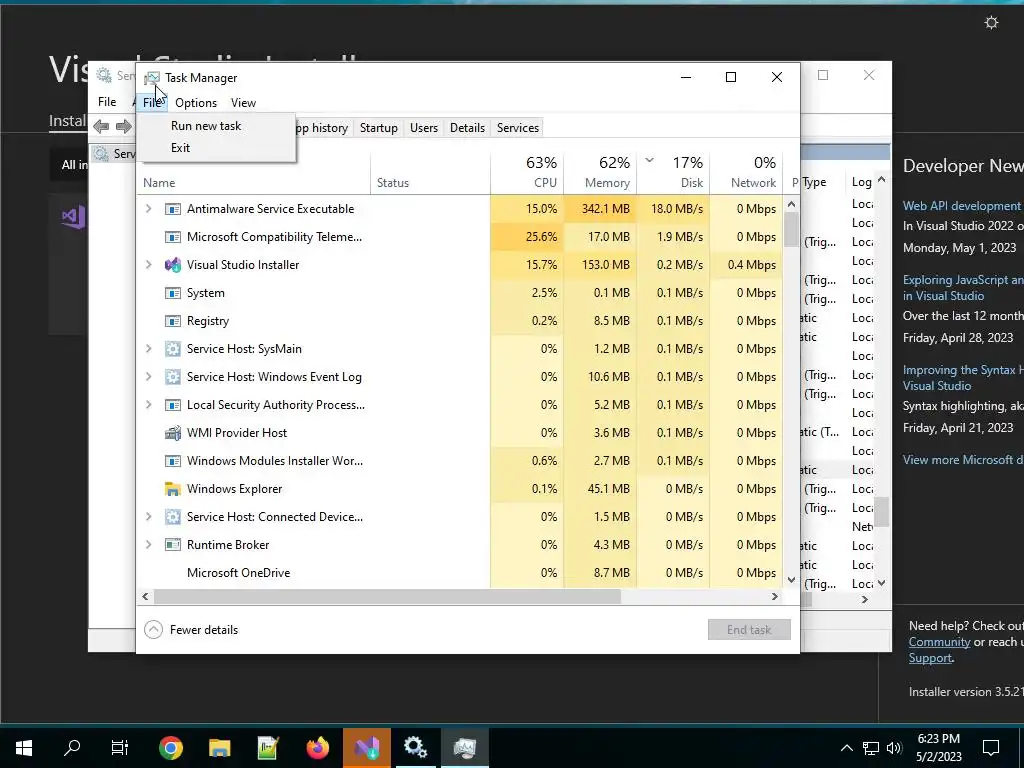Expand Visual Studio Installer process group
This screenshot has height=768, width=1024.
(x=148, y=264)
